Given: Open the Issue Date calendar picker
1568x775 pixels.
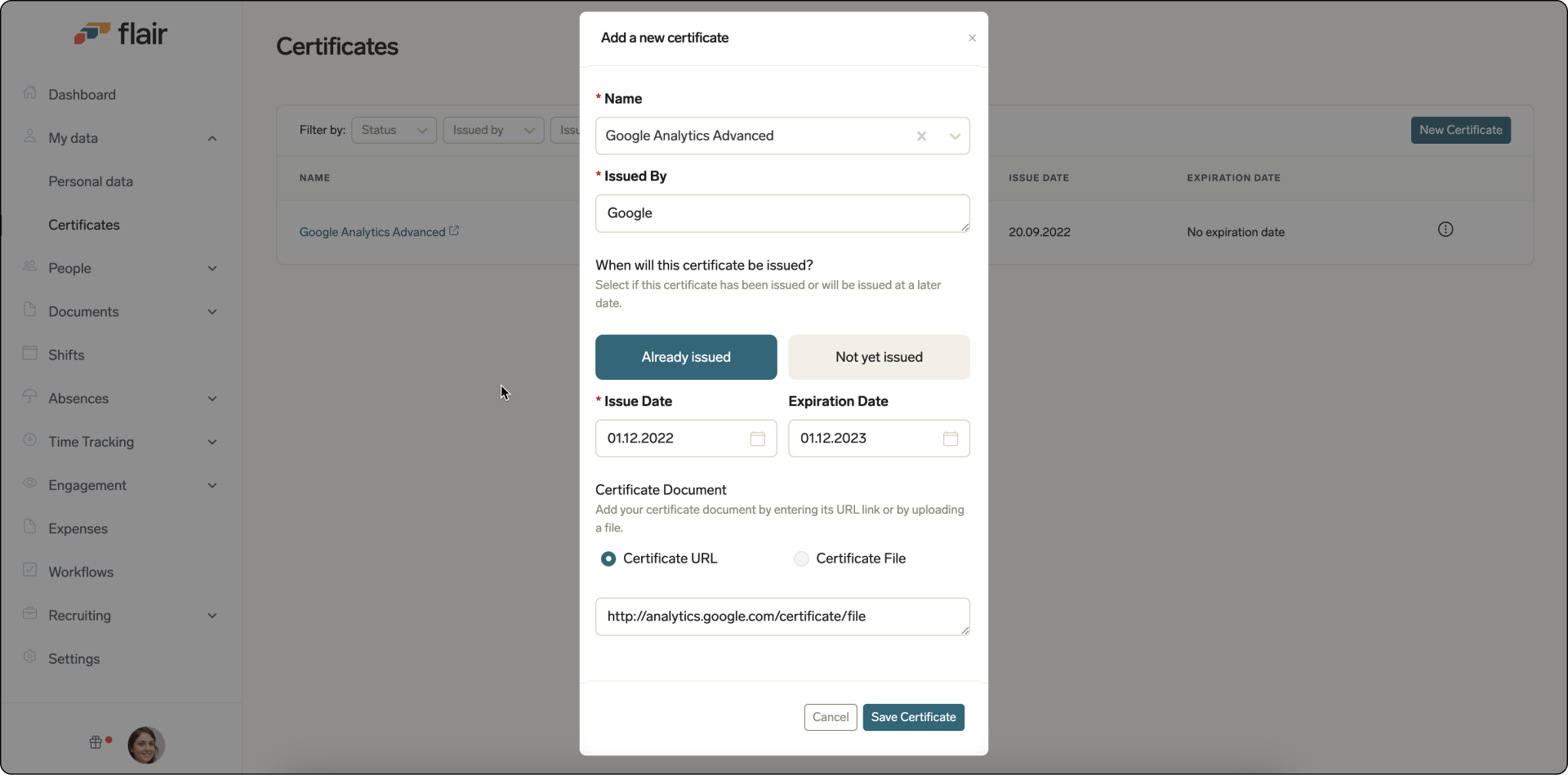Looking at the screenshot, I should pos(756,439).
